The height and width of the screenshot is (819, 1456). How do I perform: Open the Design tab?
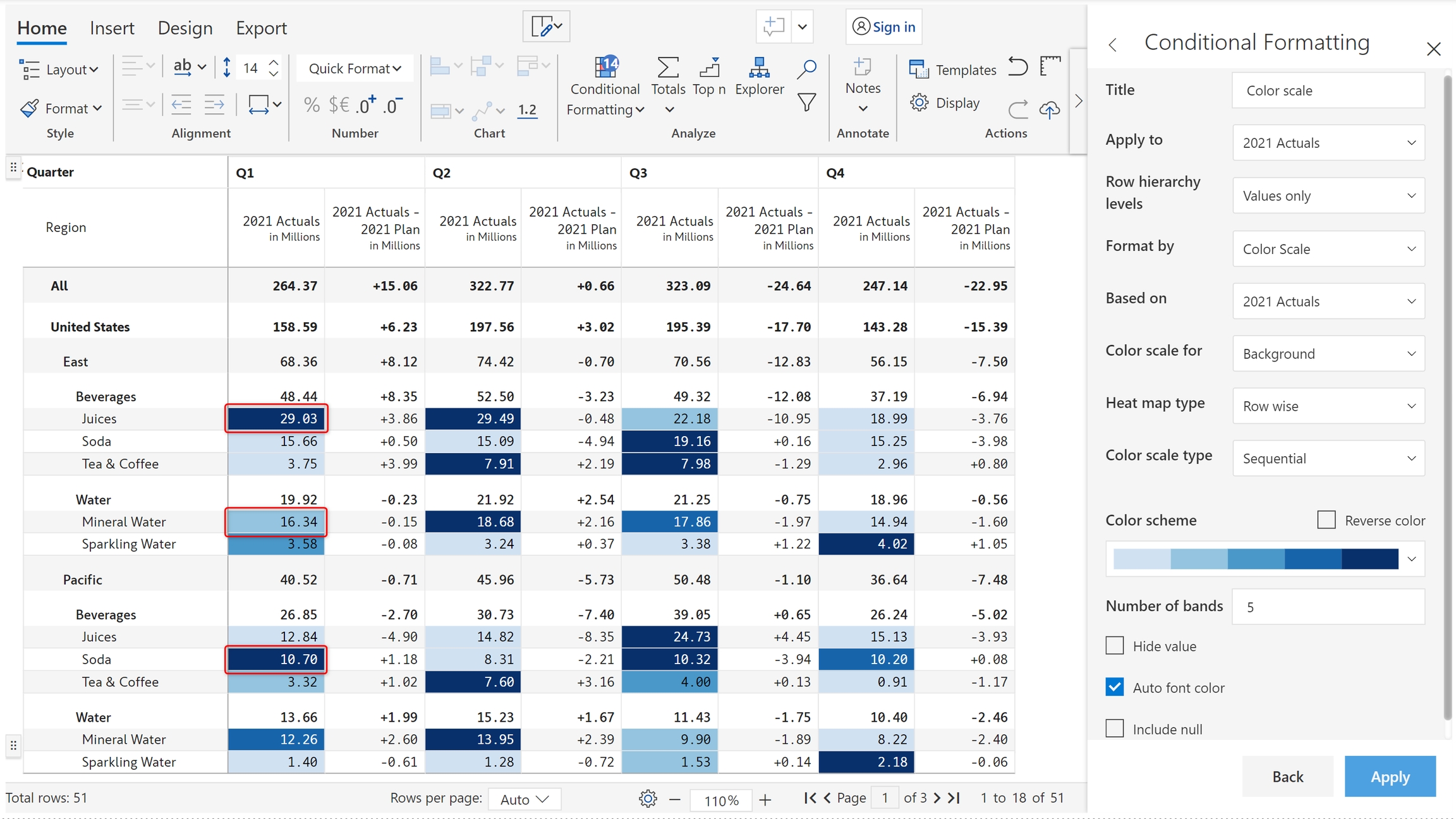pos(185,28)
